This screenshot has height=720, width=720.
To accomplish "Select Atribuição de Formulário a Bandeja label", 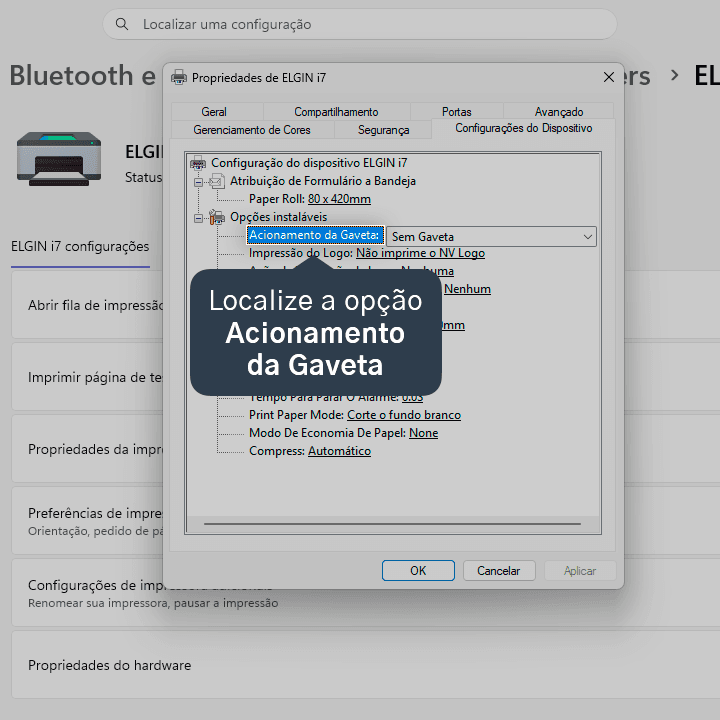I will coord(323,181).
